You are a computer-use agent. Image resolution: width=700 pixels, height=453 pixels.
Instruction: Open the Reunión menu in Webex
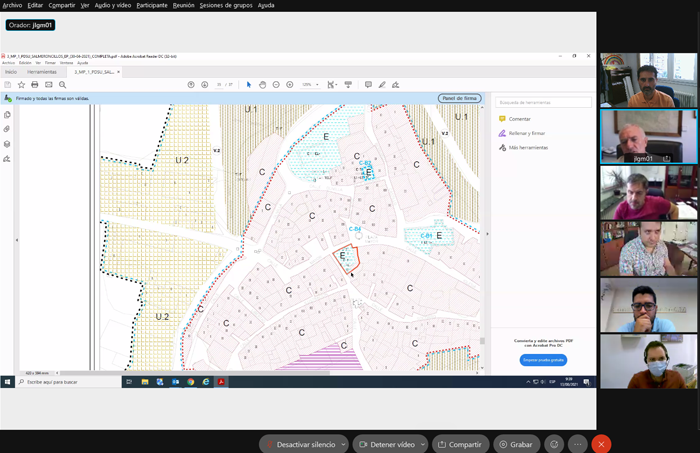(183, 5)
